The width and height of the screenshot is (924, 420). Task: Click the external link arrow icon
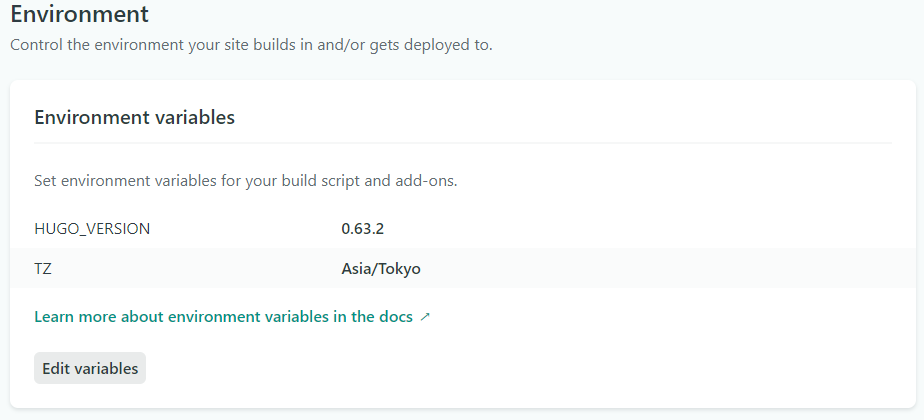(425, 317)
